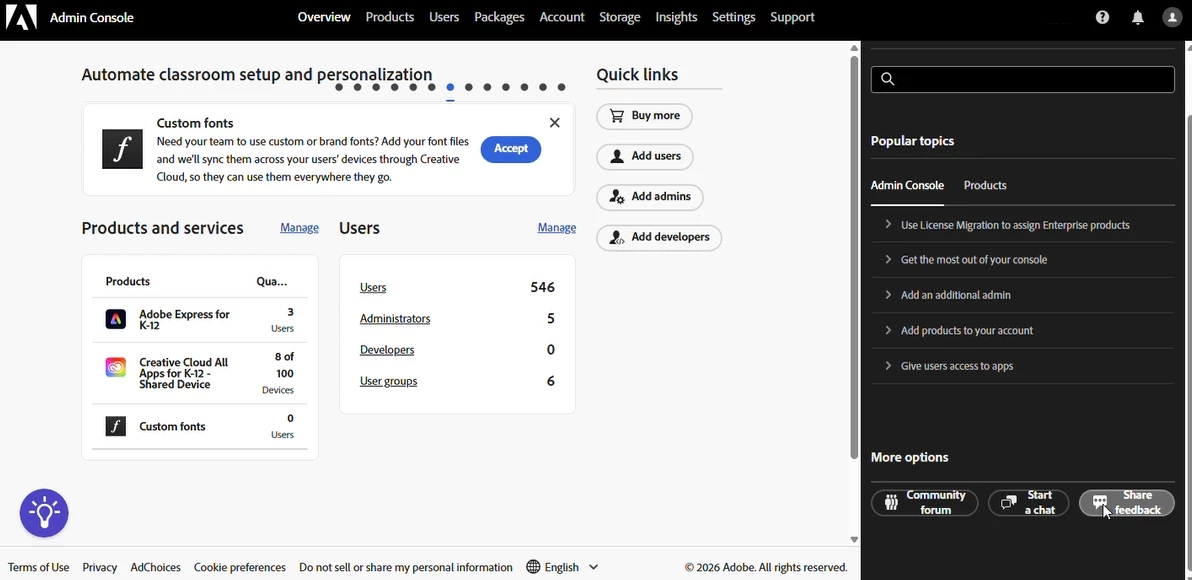Click the main page vertical scrollbar thumb
The height and width of the screenshot is (580, 1192).
point(854,256)
